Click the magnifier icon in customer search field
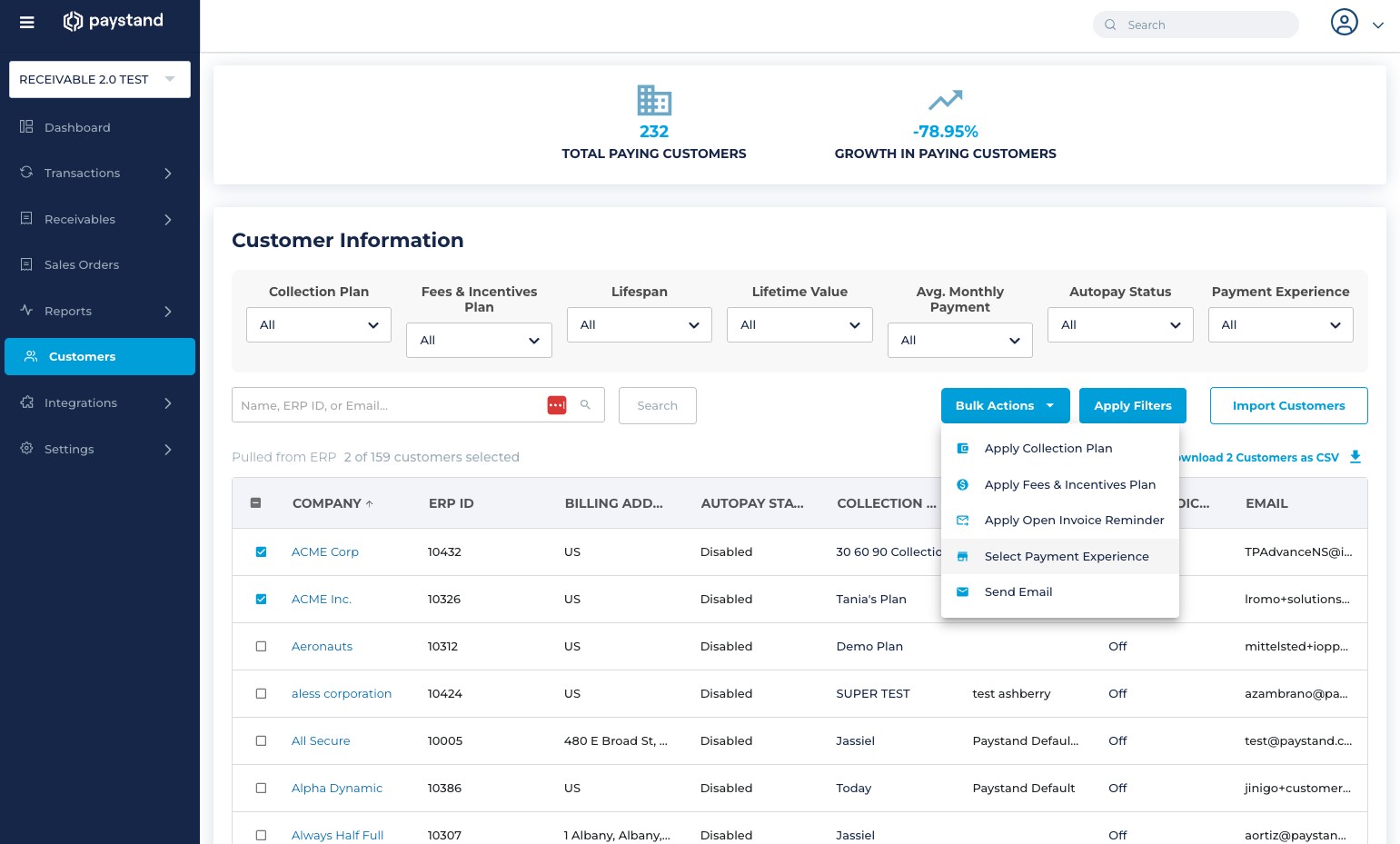Viewport: 1400px width, 844px height. (x=585, y=405)
